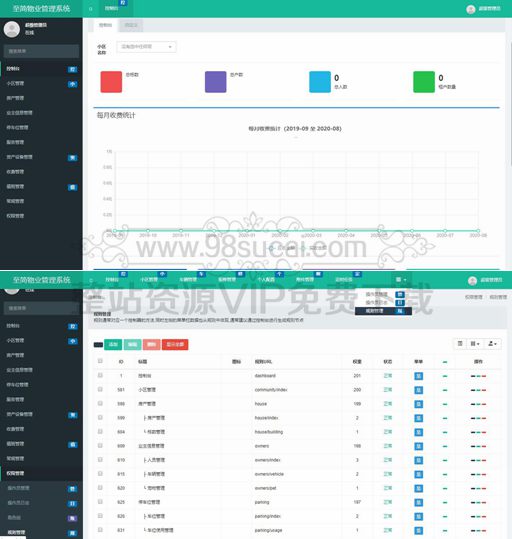The width and height of the screenshot is (512, 539).
Task: Open the columns dropdown in lower toolbar
Action: [475, 344]
